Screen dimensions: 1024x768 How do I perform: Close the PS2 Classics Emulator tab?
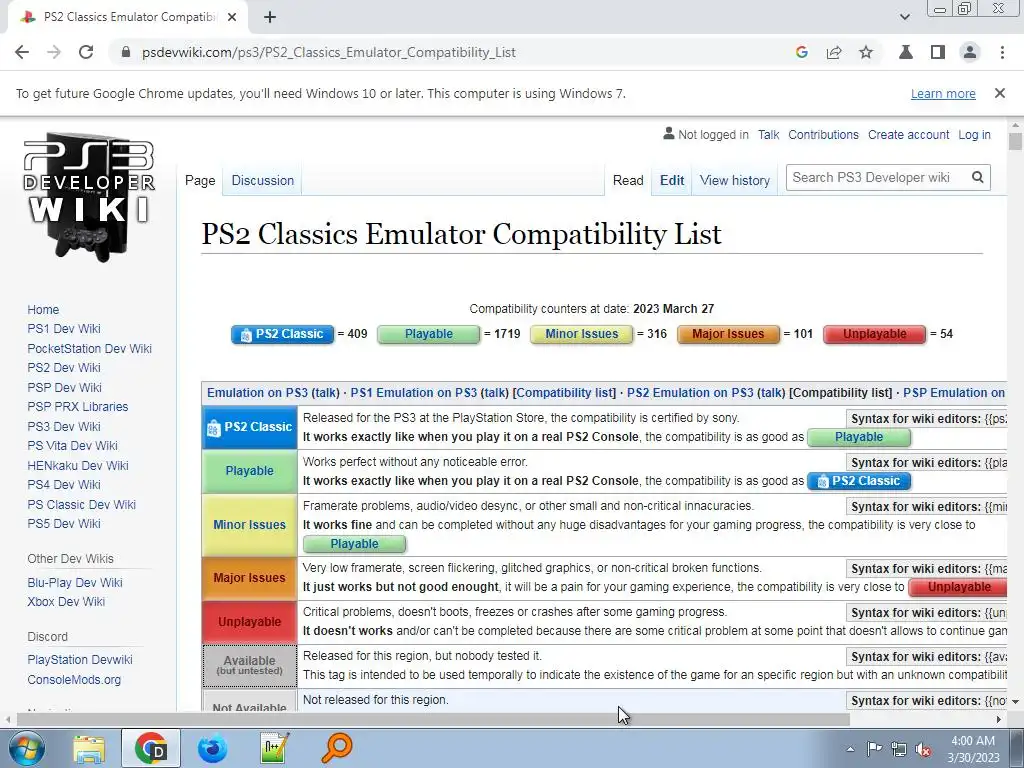click(x=232, y=18)
